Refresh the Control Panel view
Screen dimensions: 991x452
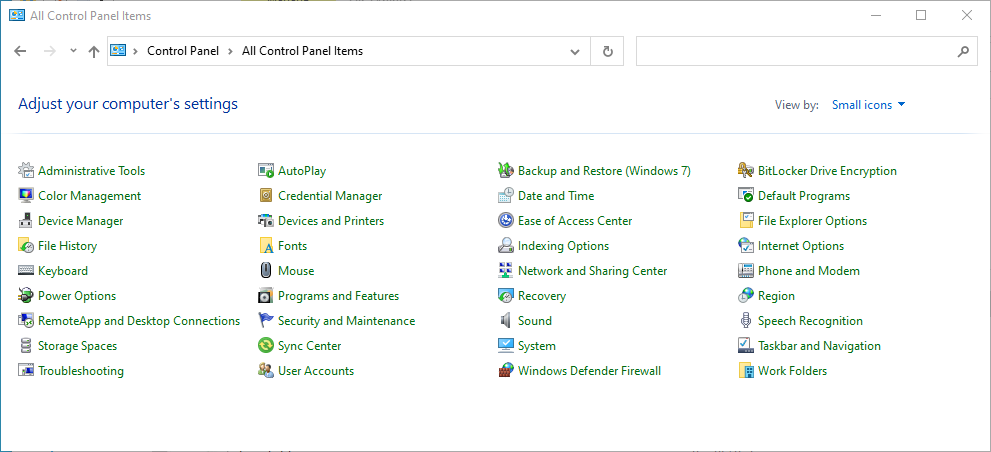click(607, 51)
